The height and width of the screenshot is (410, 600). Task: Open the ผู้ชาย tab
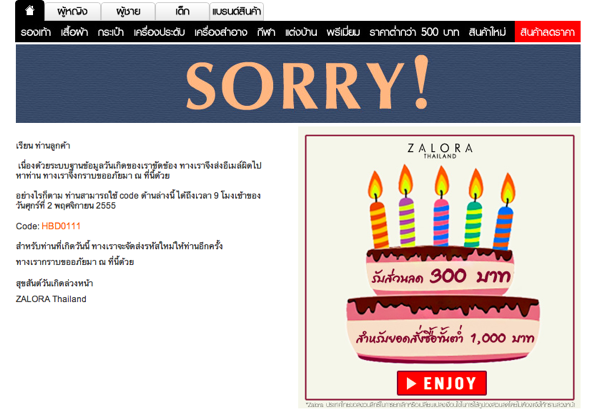coord(128,11)
